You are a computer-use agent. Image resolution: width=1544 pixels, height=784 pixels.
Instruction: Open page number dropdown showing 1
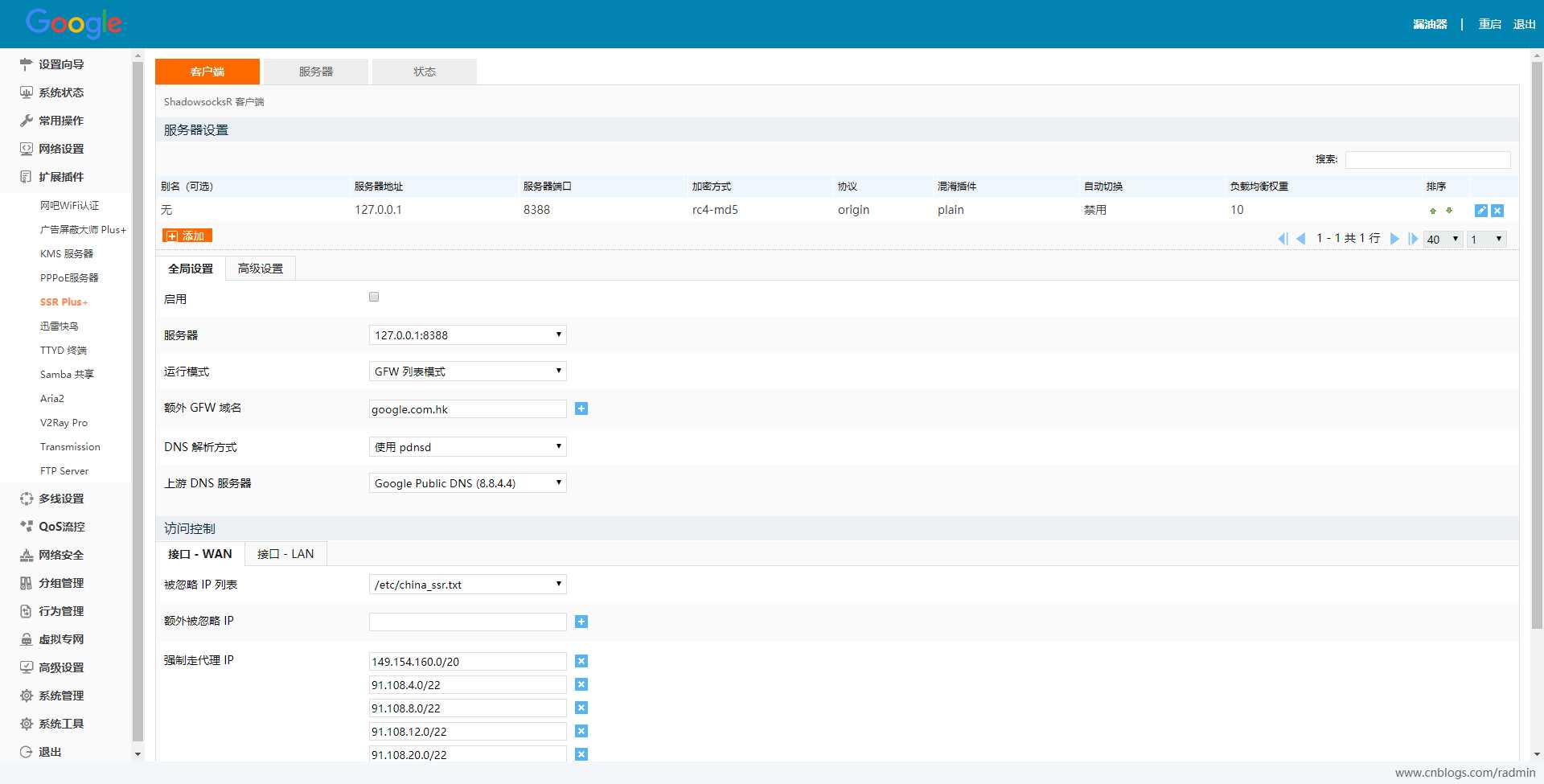pyautogui.click(x=1487, y=239)
